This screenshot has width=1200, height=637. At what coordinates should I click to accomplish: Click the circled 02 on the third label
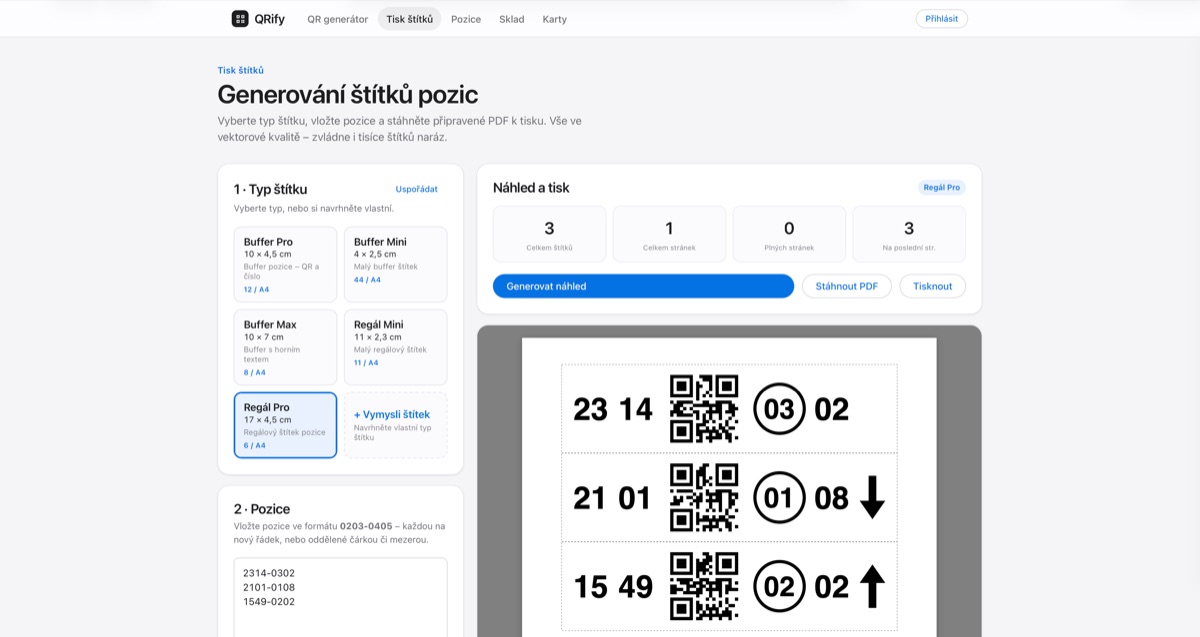779,586
